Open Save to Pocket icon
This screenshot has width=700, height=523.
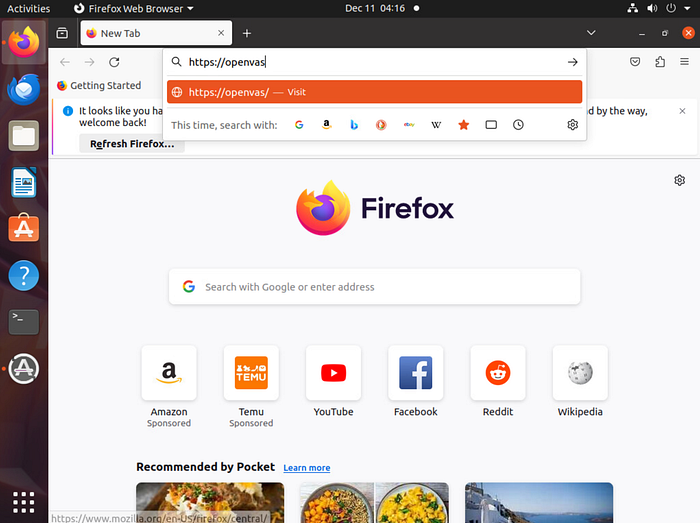point(635,62)
